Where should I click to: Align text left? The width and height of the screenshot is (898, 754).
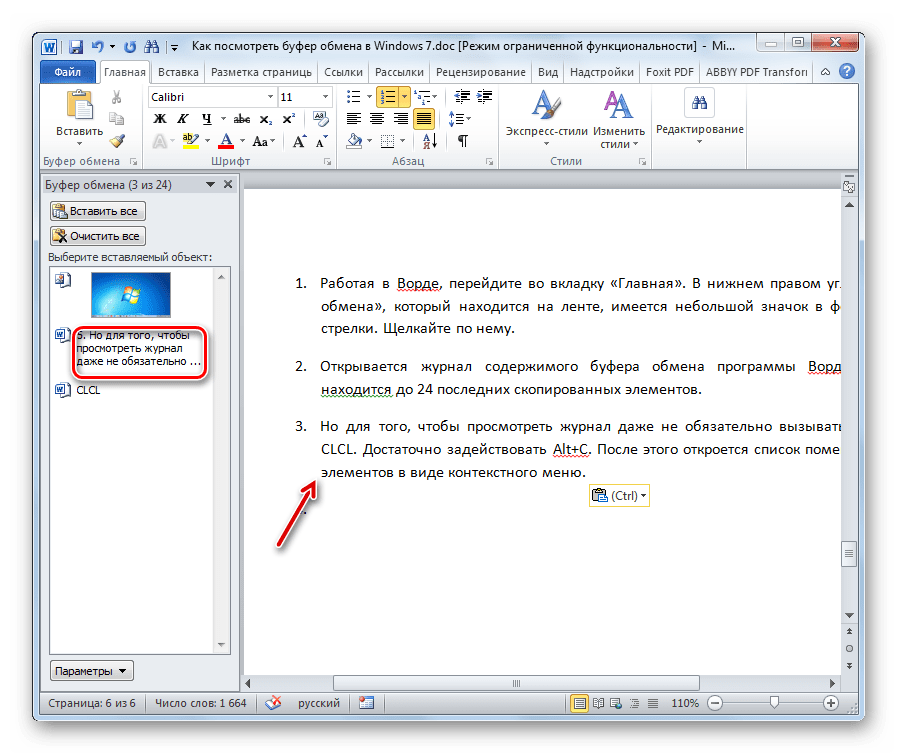354,119
